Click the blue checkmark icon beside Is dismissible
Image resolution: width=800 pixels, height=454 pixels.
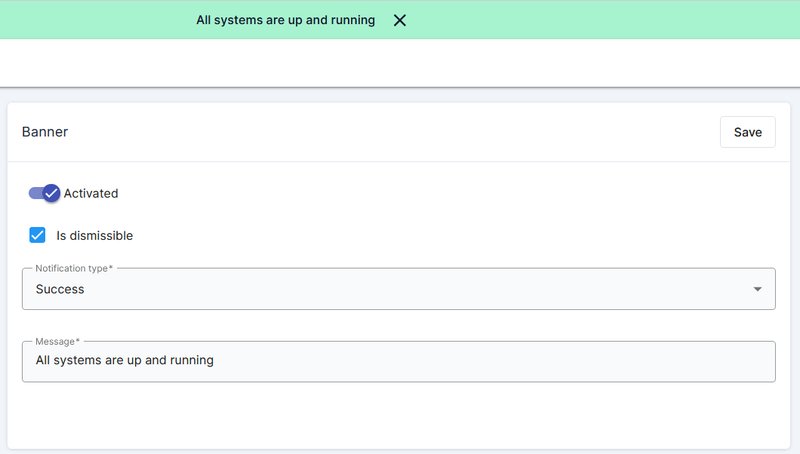pos(38,235)
